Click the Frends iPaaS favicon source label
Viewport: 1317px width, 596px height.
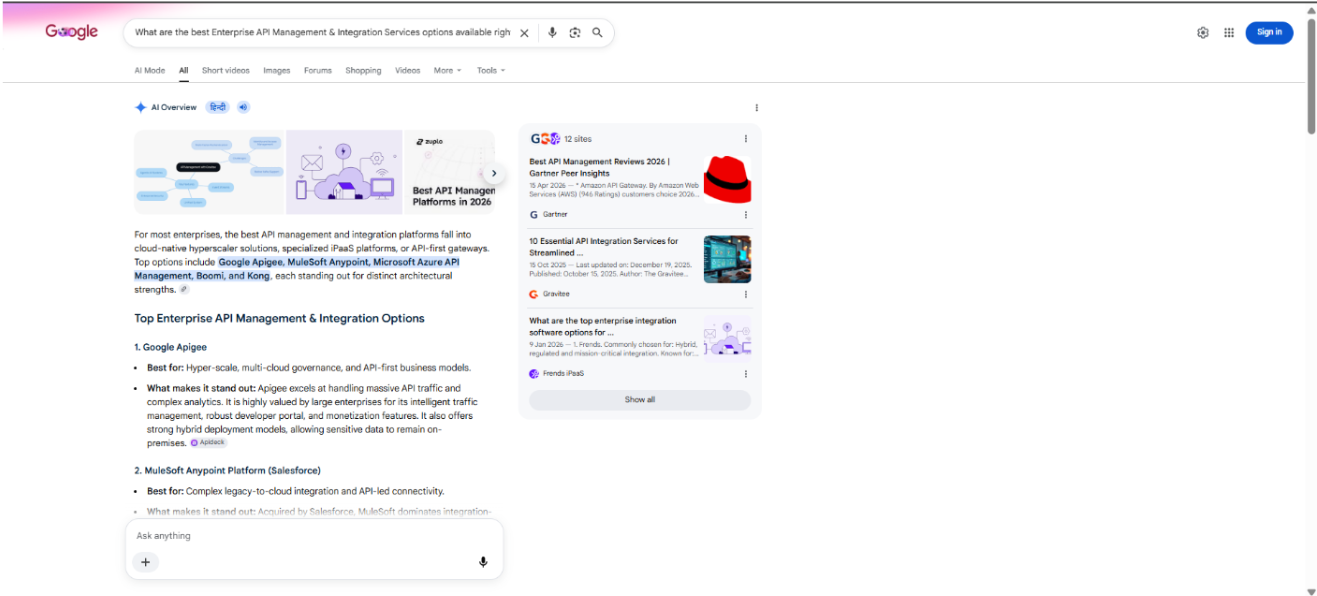click(557, 374)
